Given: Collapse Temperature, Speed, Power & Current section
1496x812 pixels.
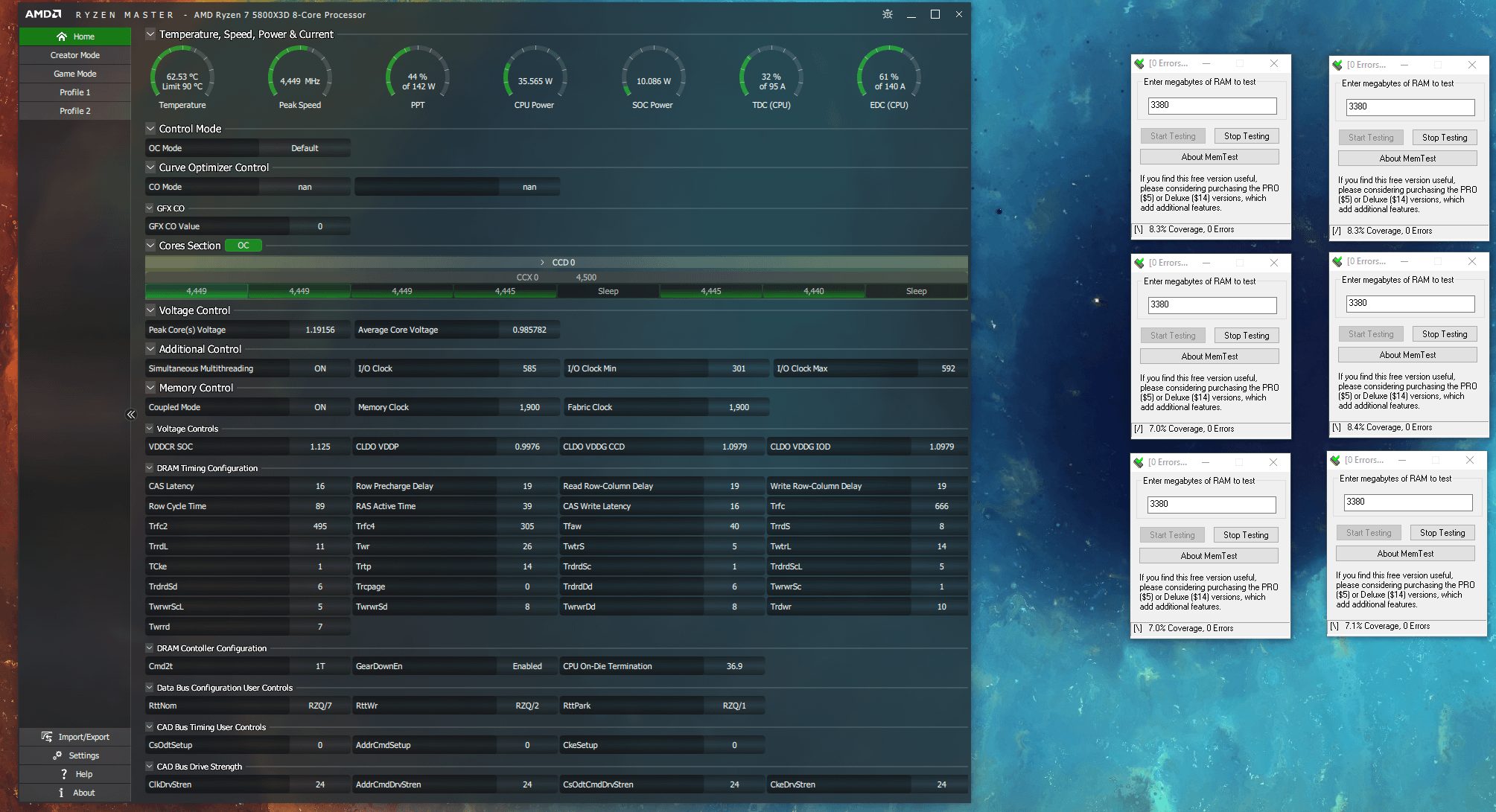Looking at the screenshot, I should 150,34.
